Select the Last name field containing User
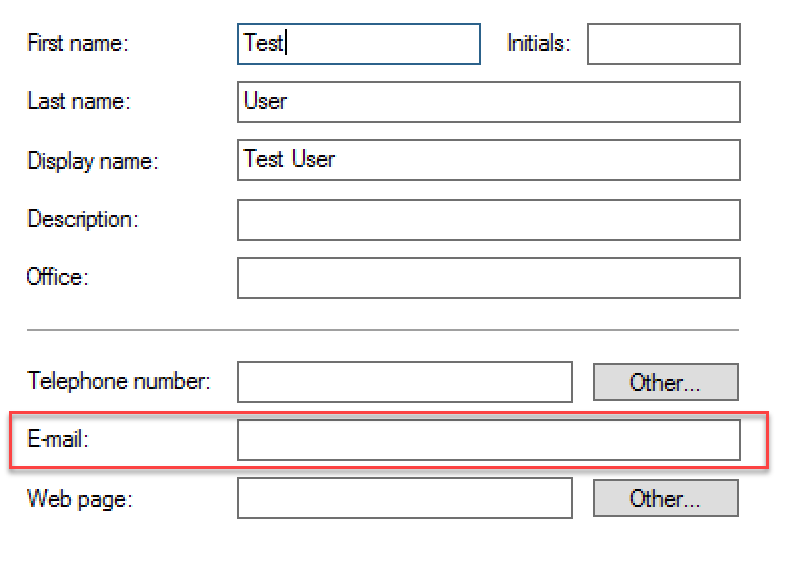The width and height of the screenshot is (788, 576). (488, 102)
